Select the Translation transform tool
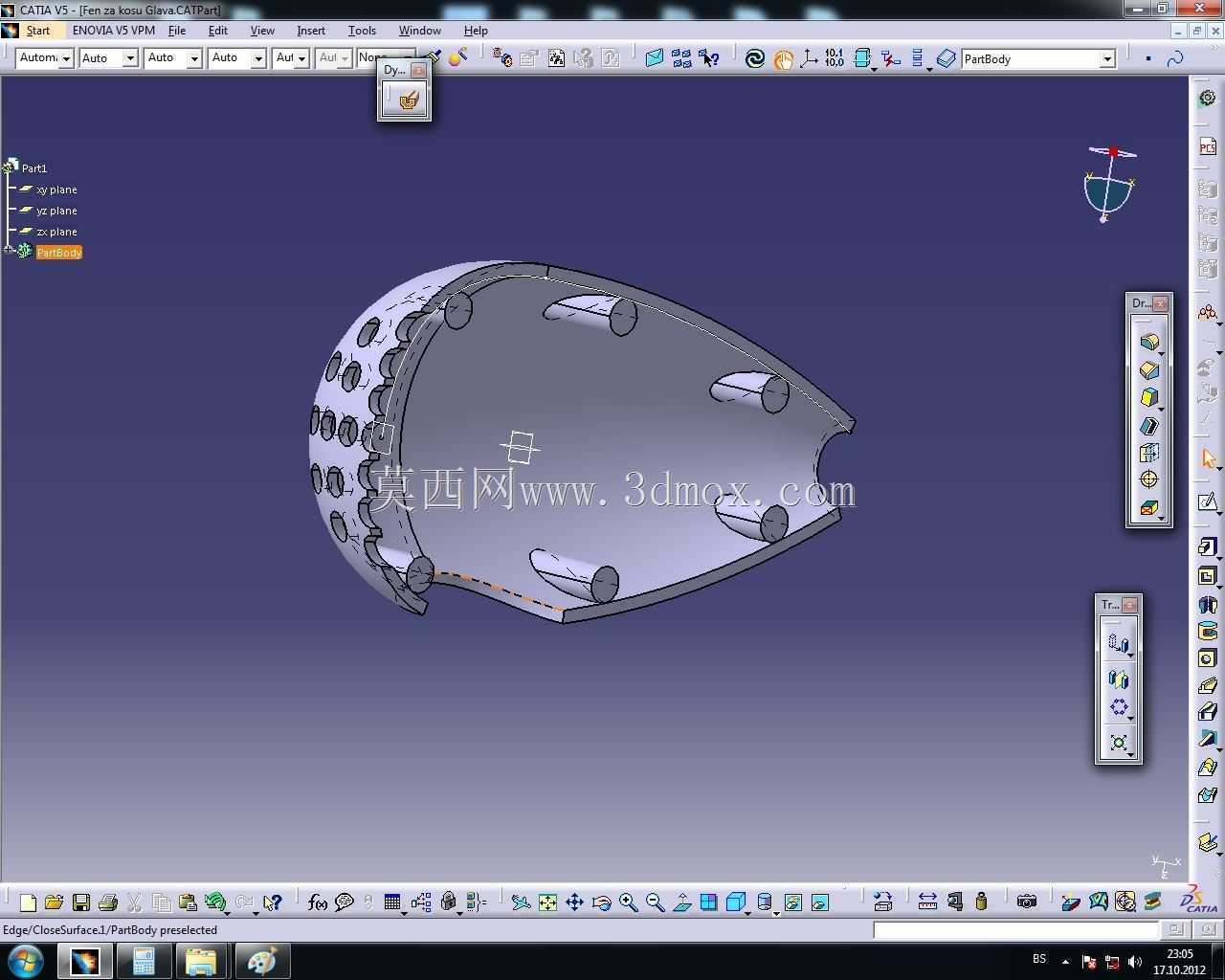This screenshot has width=1225, height=980. click(x=1118, y=642)
